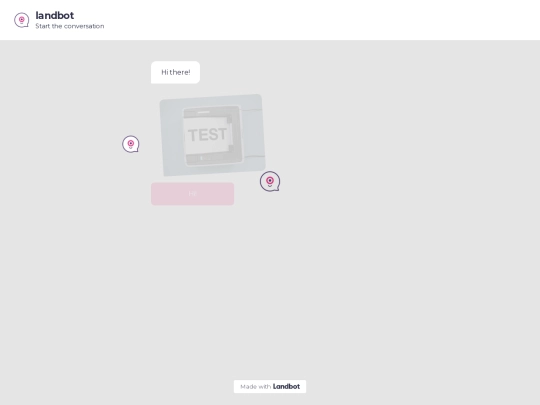Open the TEST image thumbnail
The width and height of the screenshot is (540, 405).
pyautogui.click(x=212, y=135)
